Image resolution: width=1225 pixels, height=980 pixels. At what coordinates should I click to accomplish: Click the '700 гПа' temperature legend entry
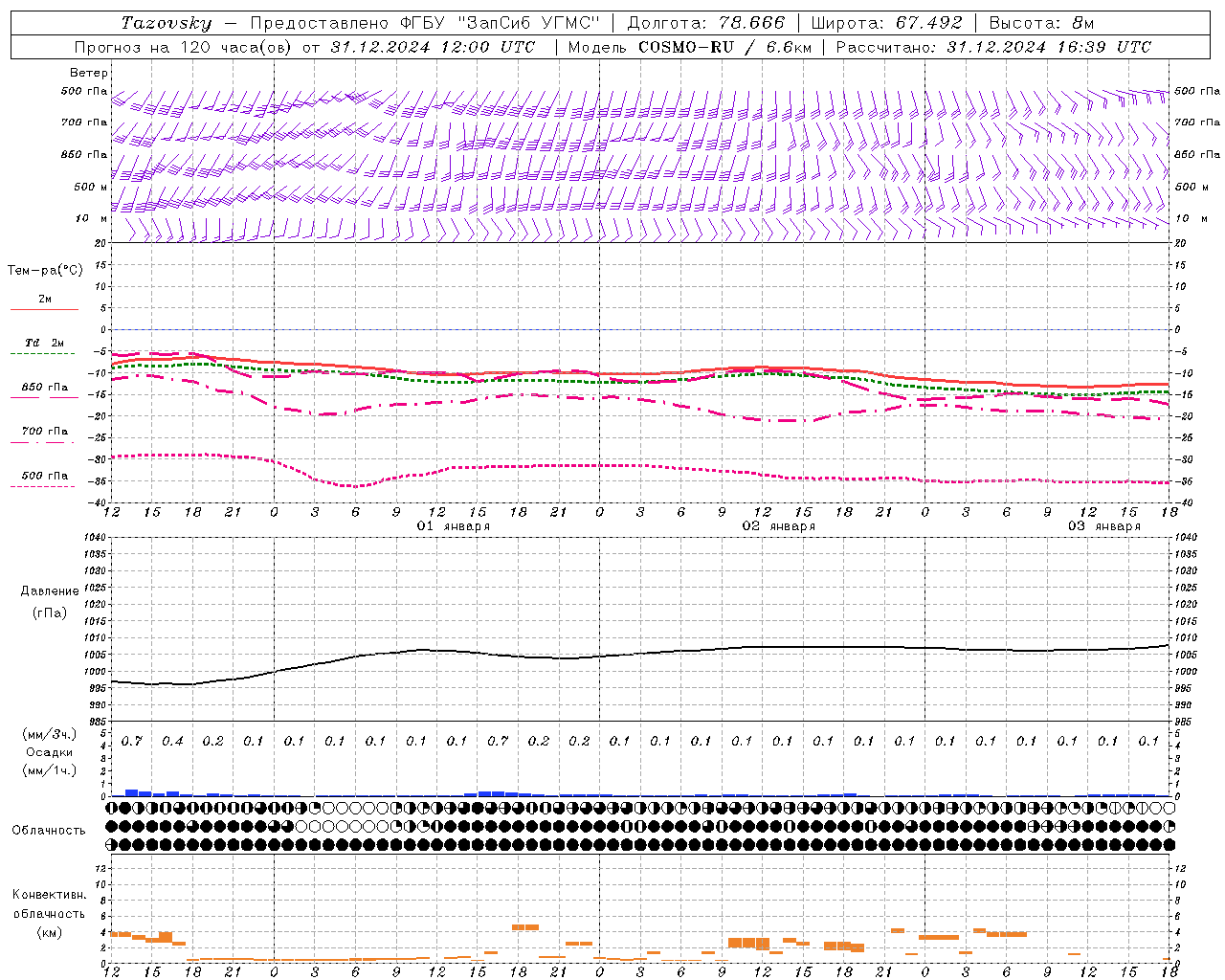[x=44, y=432]
